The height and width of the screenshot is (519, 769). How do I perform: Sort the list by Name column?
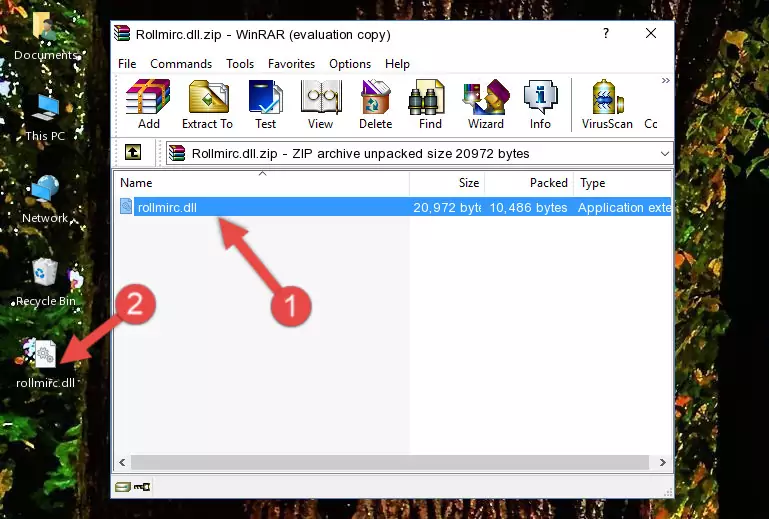pyautogui.click(x=262, y=183)
